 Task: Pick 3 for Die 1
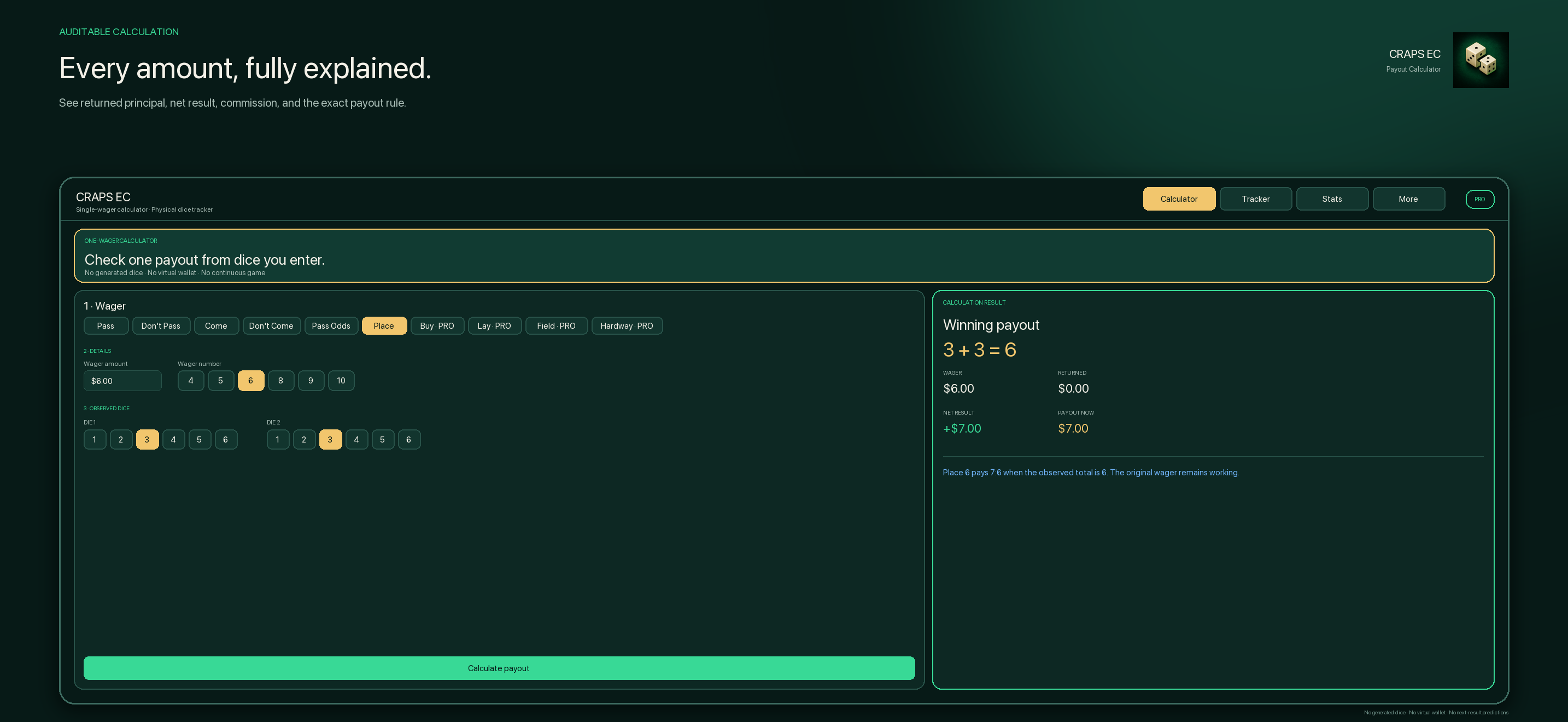[x=147, y=440]
